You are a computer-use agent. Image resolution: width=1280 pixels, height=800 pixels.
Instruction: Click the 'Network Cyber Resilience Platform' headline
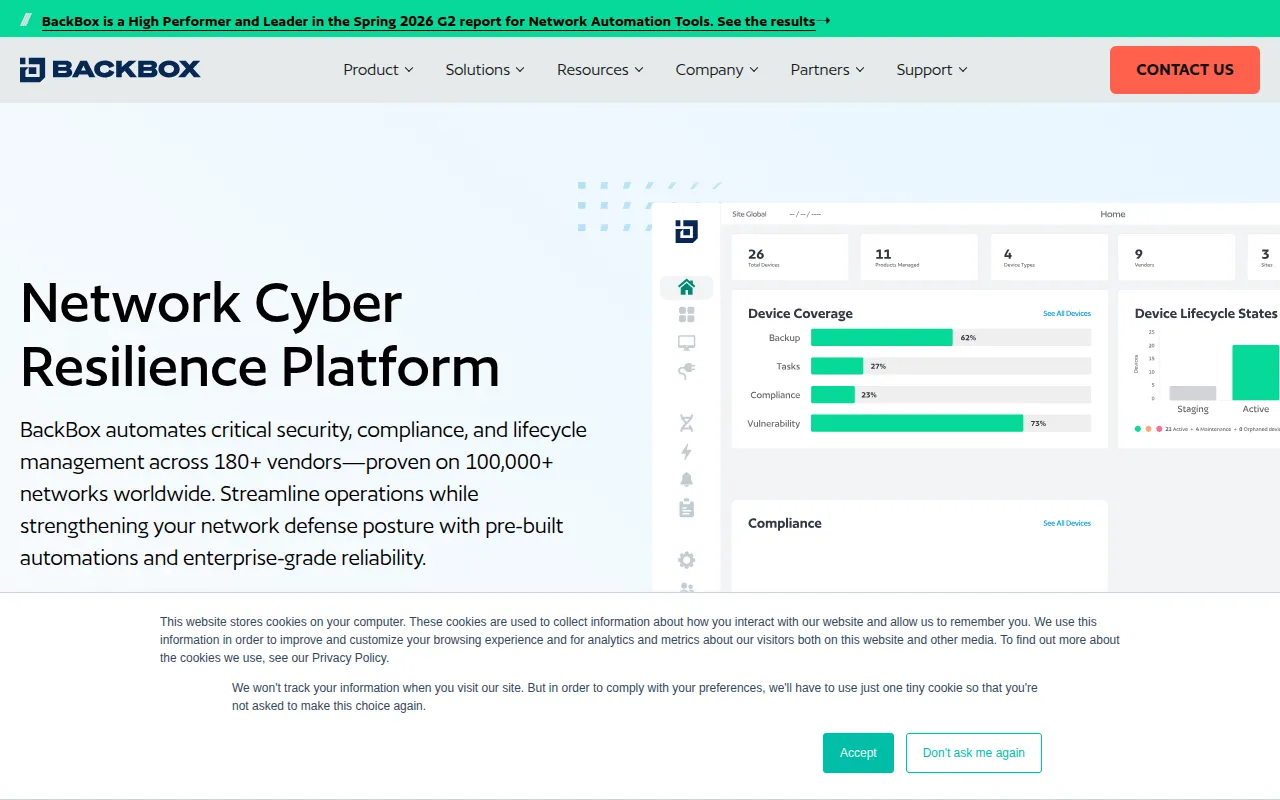pyautogui.click(x=260, y=335)
